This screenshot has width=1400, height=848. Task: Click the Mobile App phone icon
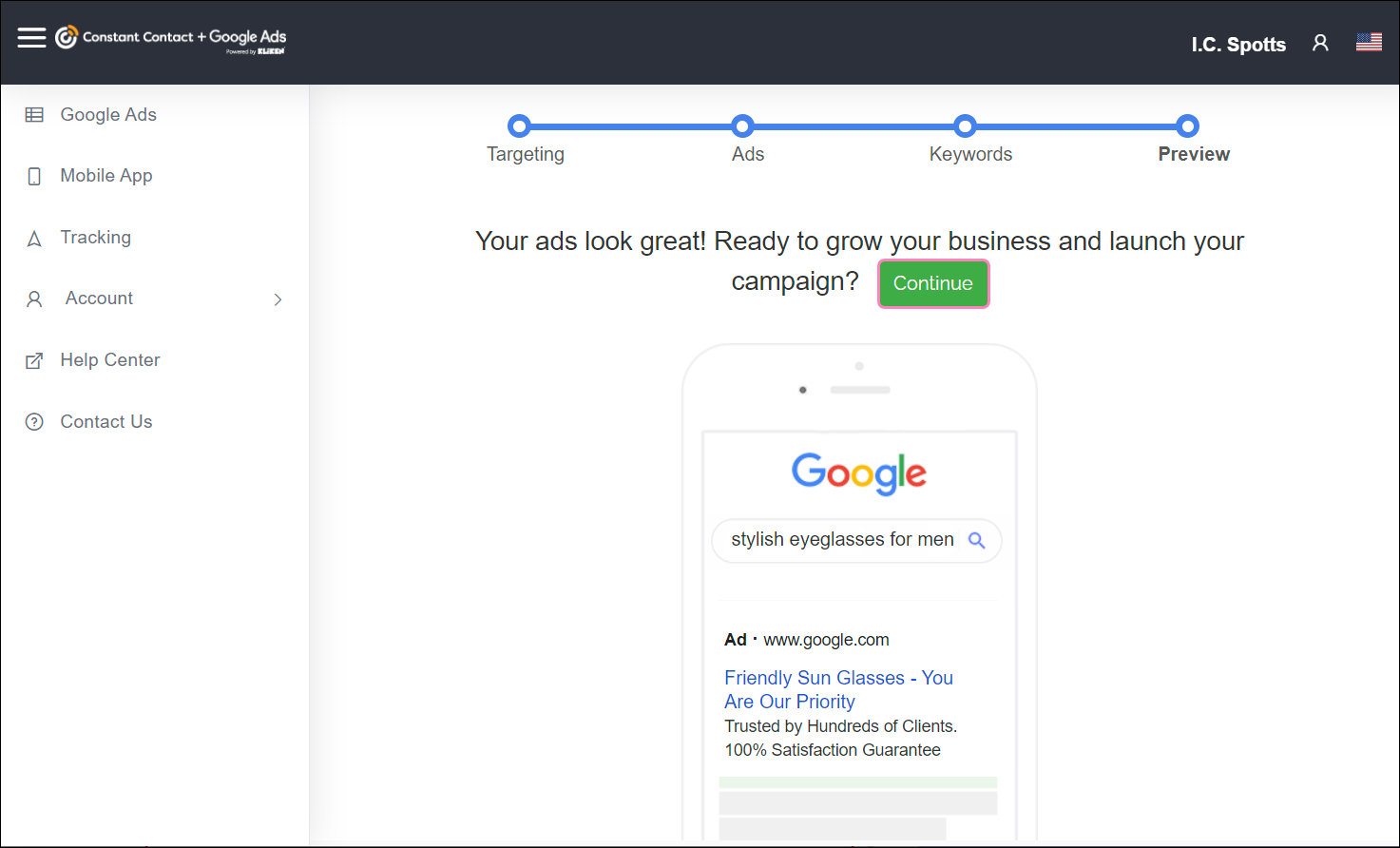[x=34, y=176]
